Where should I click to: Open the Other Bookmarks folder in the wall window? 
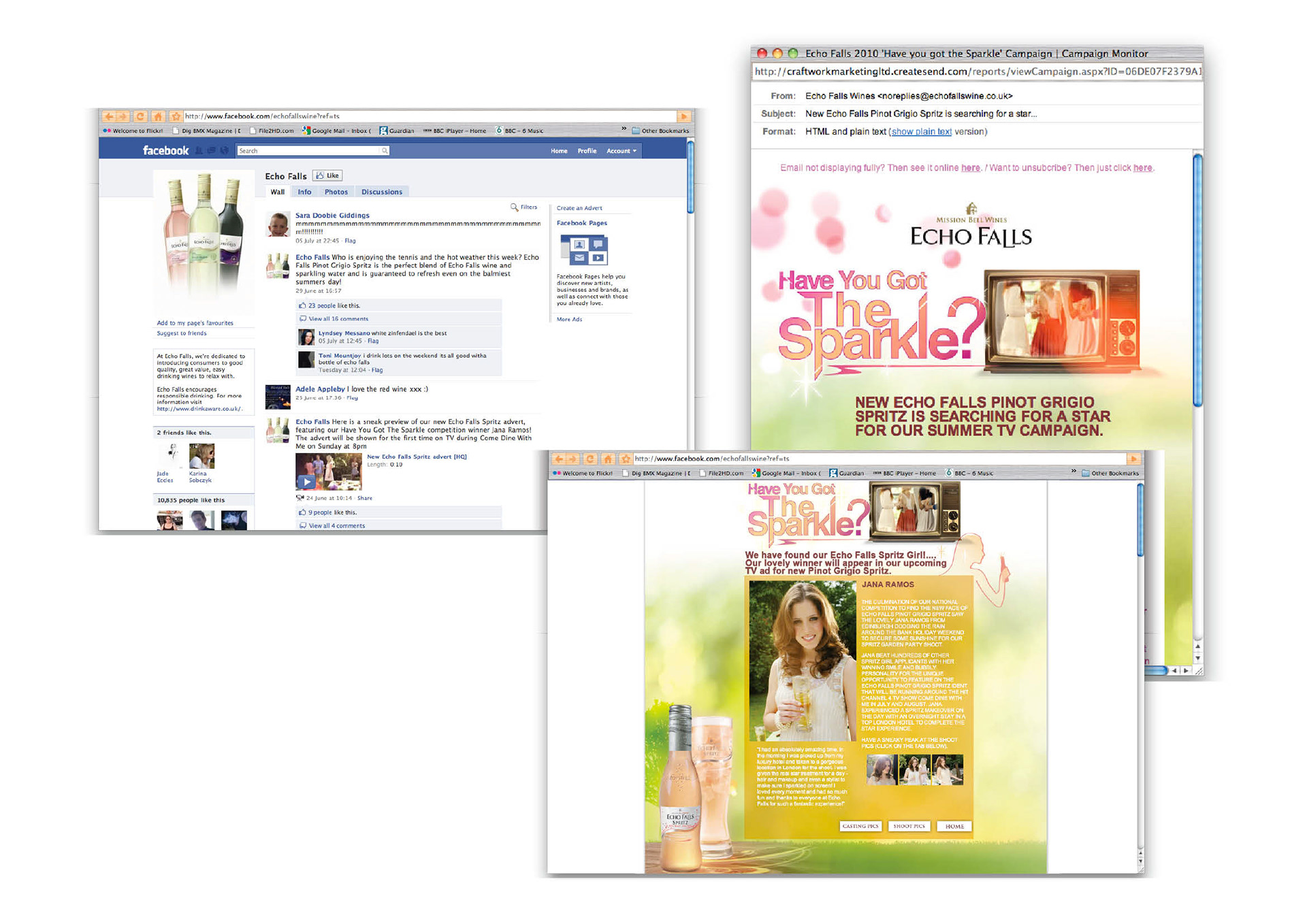click(660, 131)
